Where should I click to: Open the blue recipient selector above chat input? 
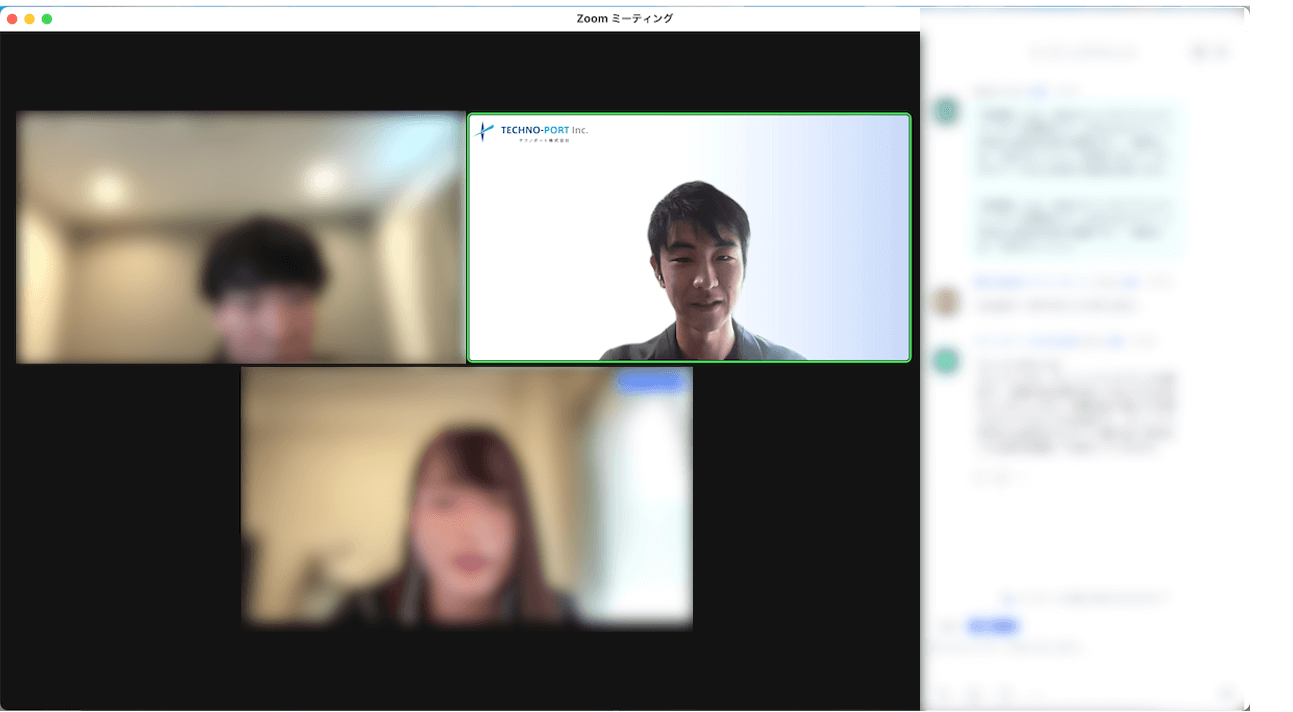[x=992, y=627]
